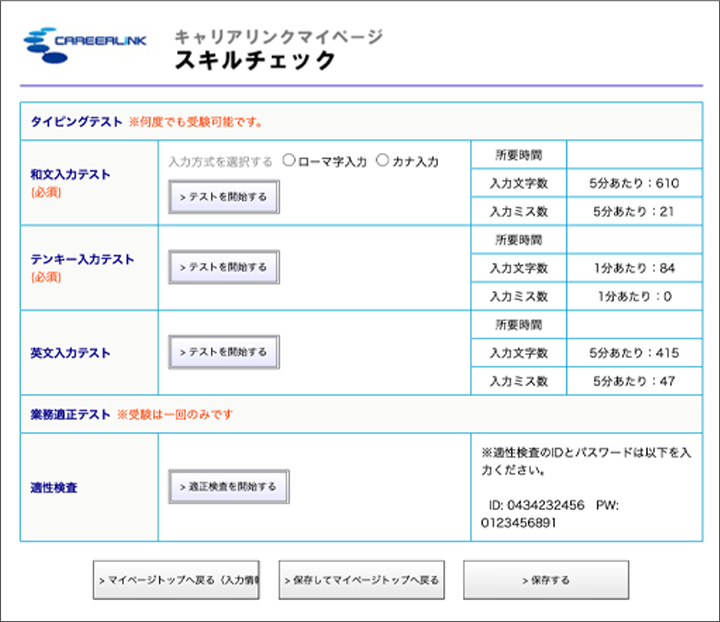720x622 pixels.
Task: Click the テンキー入力テスト label
Action: point(82,259)
